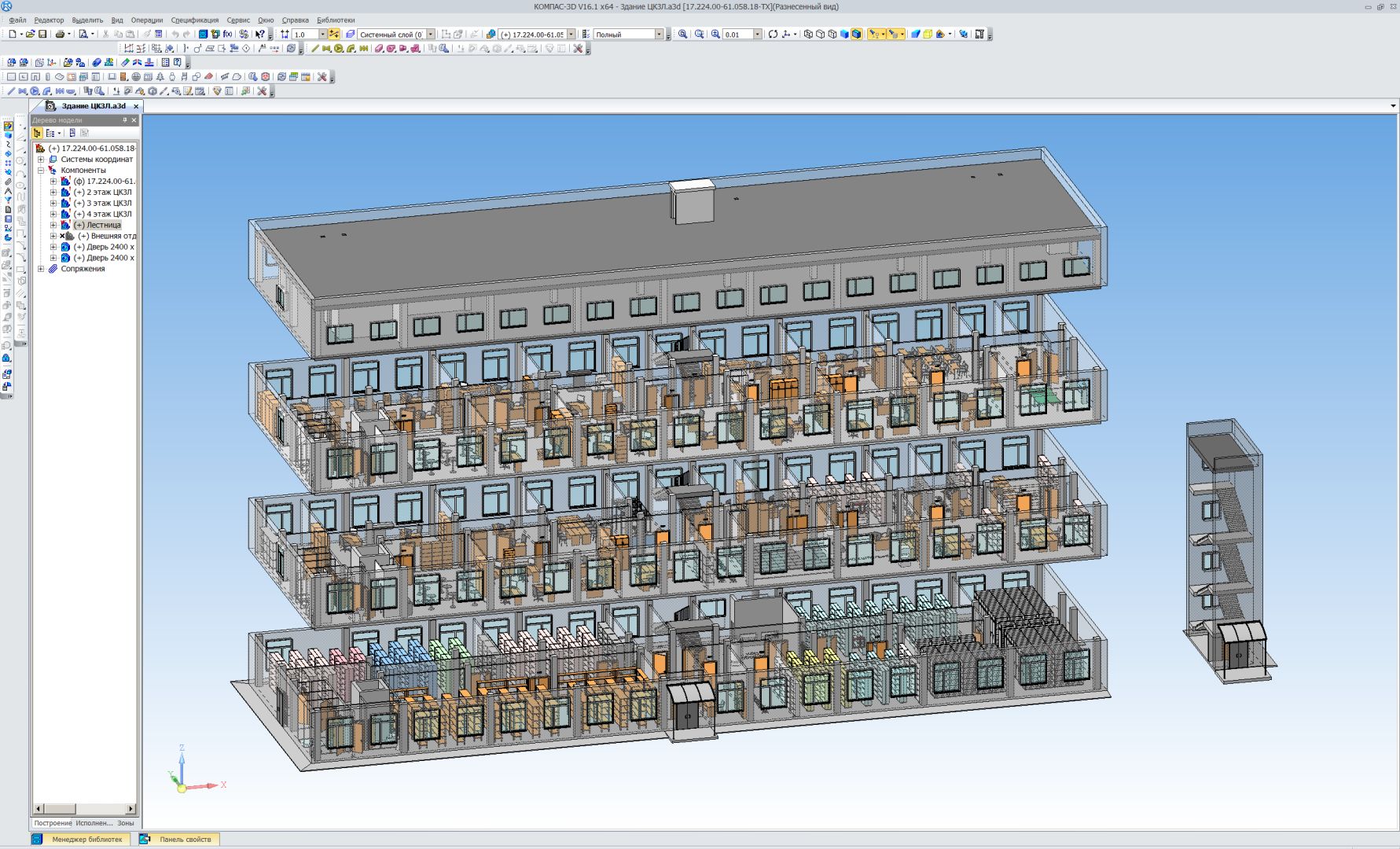
Task: Open the variables f(x) icon
Action: 227,35
